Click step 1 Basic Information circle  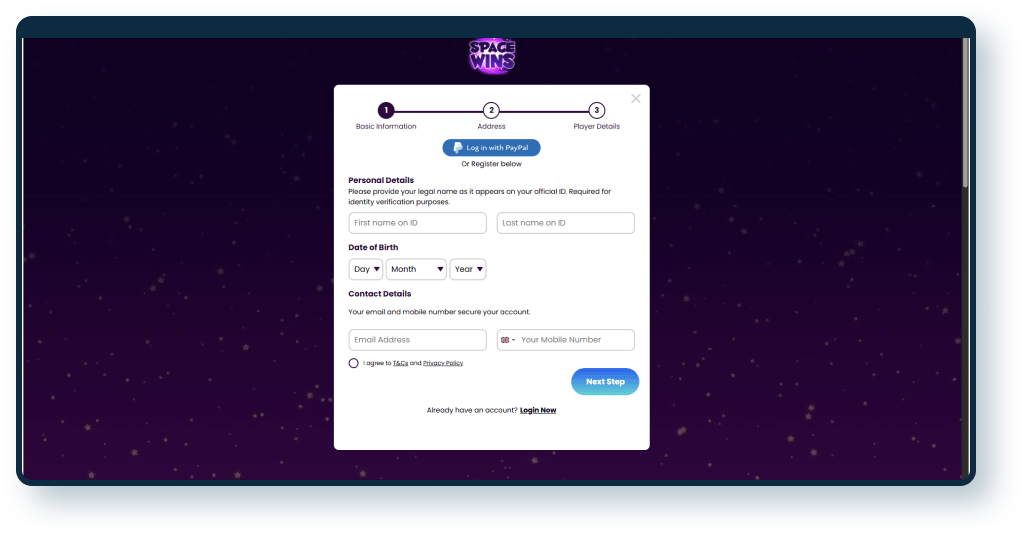click(x=386, y=111)
